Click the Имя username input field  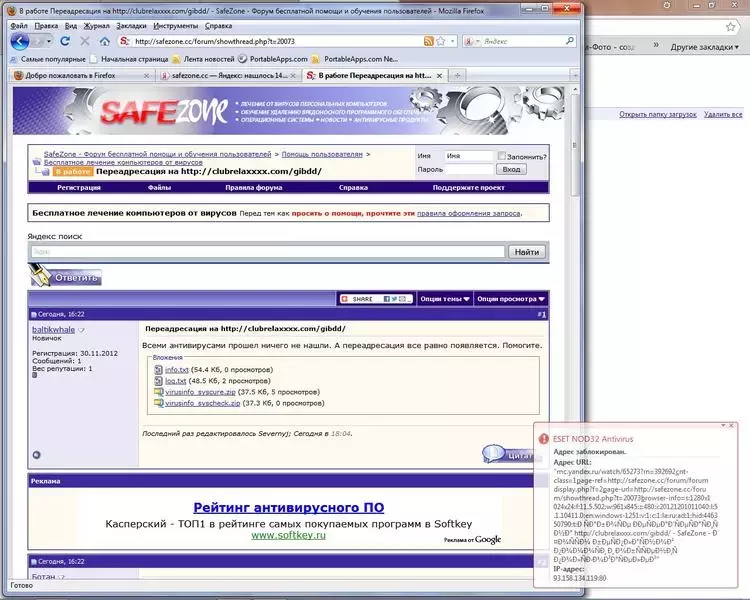[x=468, y=156]
